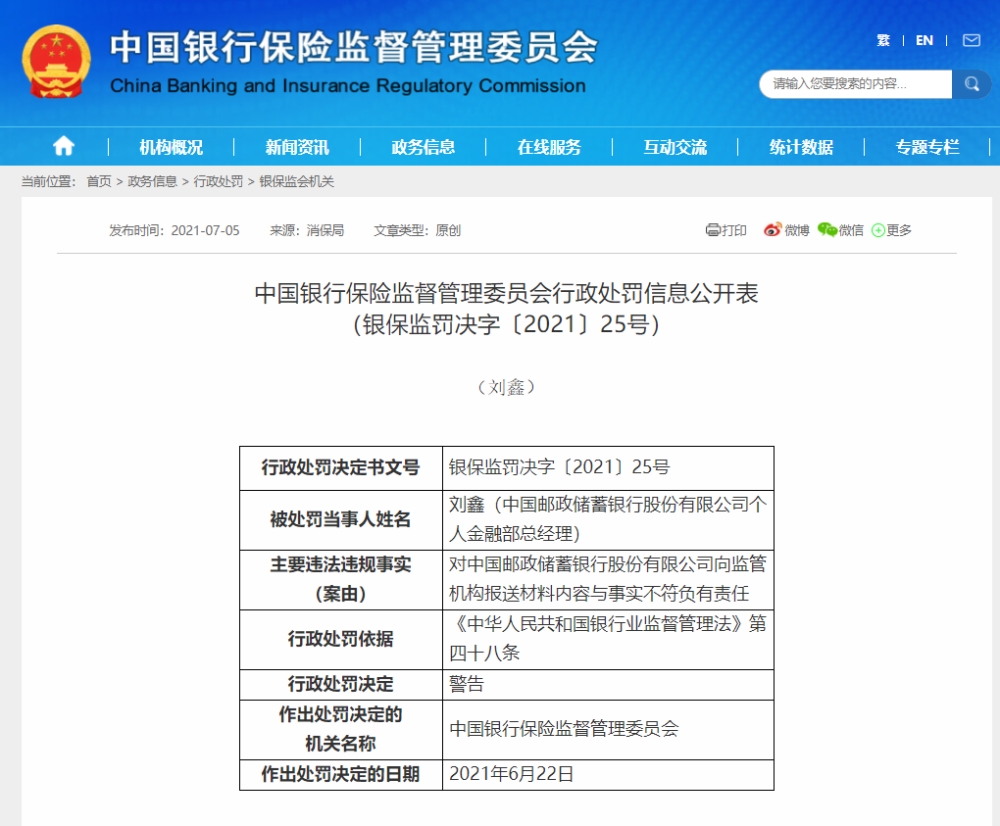Image resolution: width=1000 pixels, height=826 pixels.
Task: Select cell about 刘鑫 个人金融部总经理
Action: [x=608, y=519]
